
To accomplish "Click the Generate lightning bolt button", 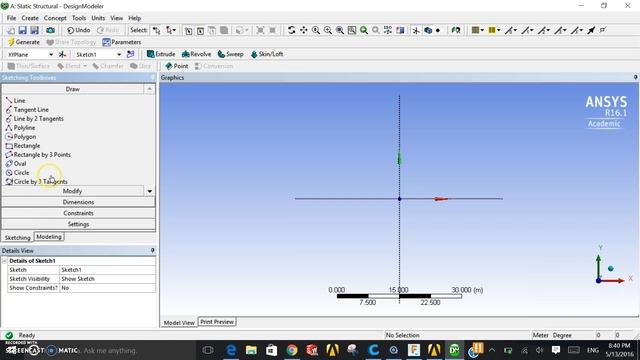I will (x=24, y=42).
